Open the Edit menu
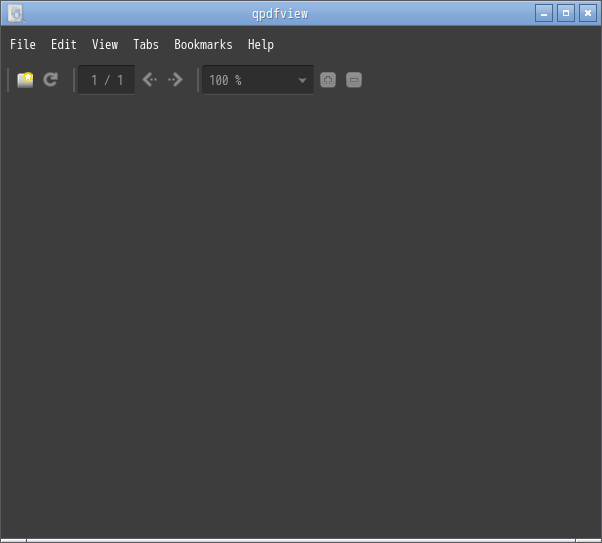This screenshot has width=602, height=543. click(x=64, y=45)
